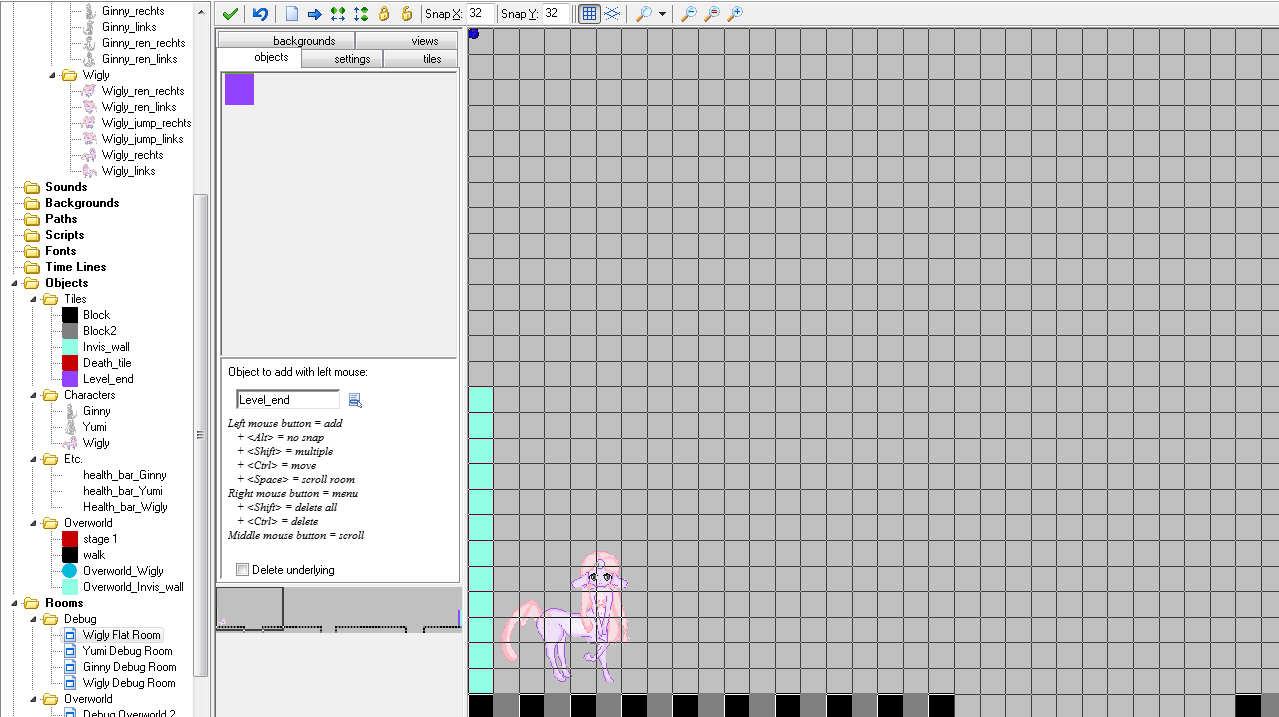The image size is (1279, 717).
Task: Click the unlock all instances icon
Action: pos(406,14)
